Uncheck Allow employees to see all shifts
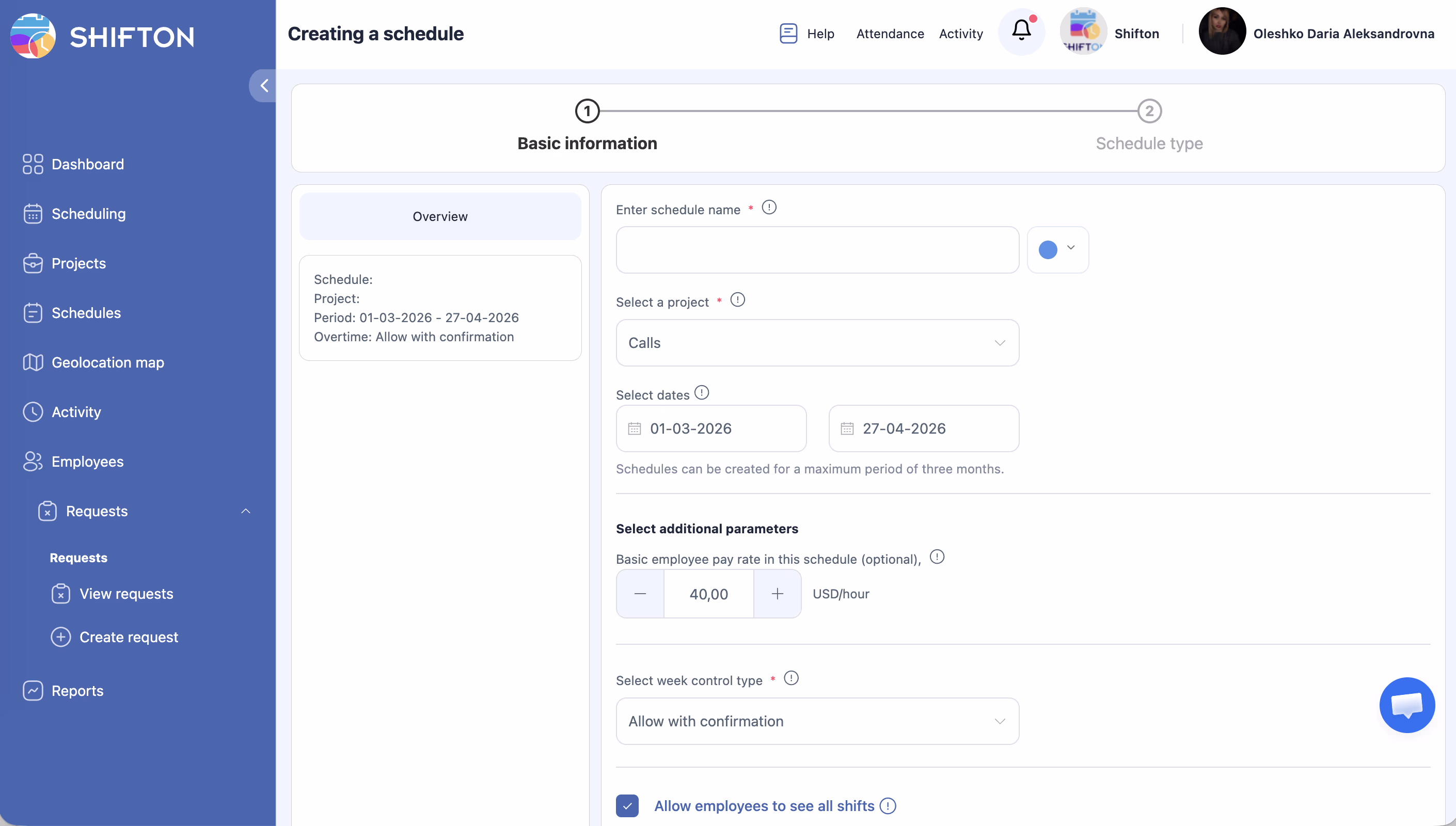 pyautogui.click(x=627, y=805)
